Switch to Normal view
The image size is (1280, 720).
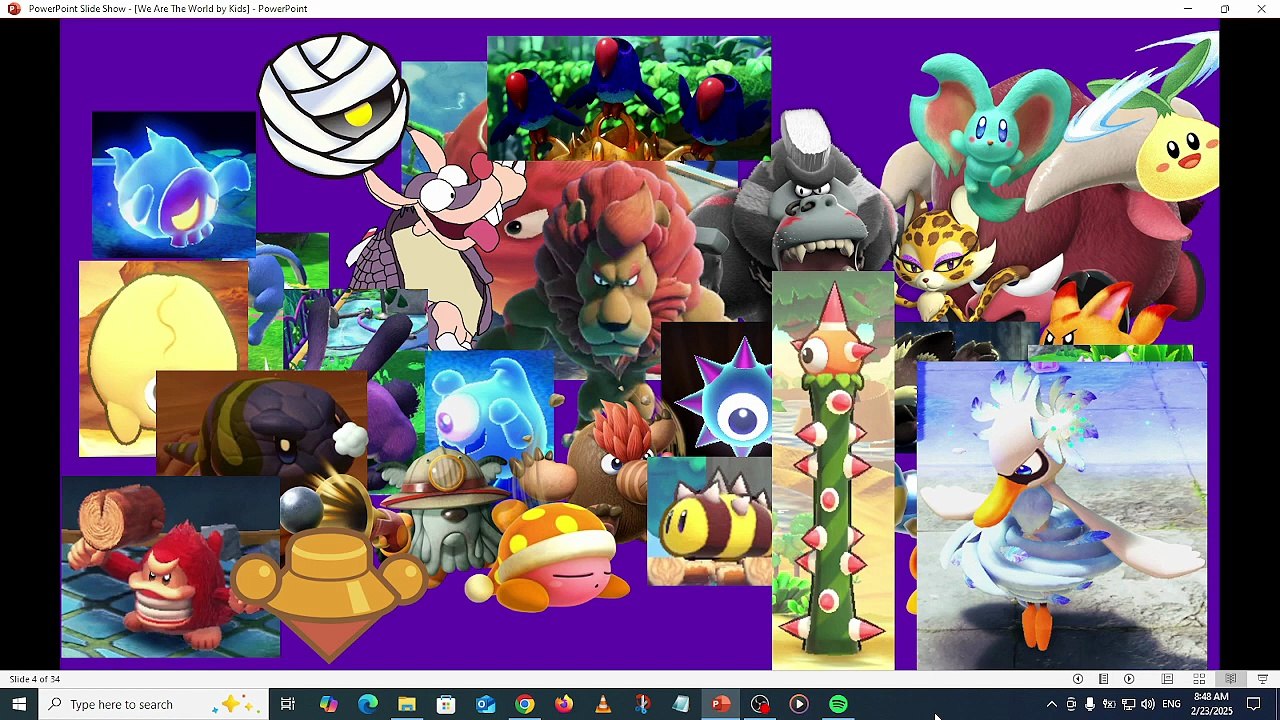click(x=1167, y=679)
